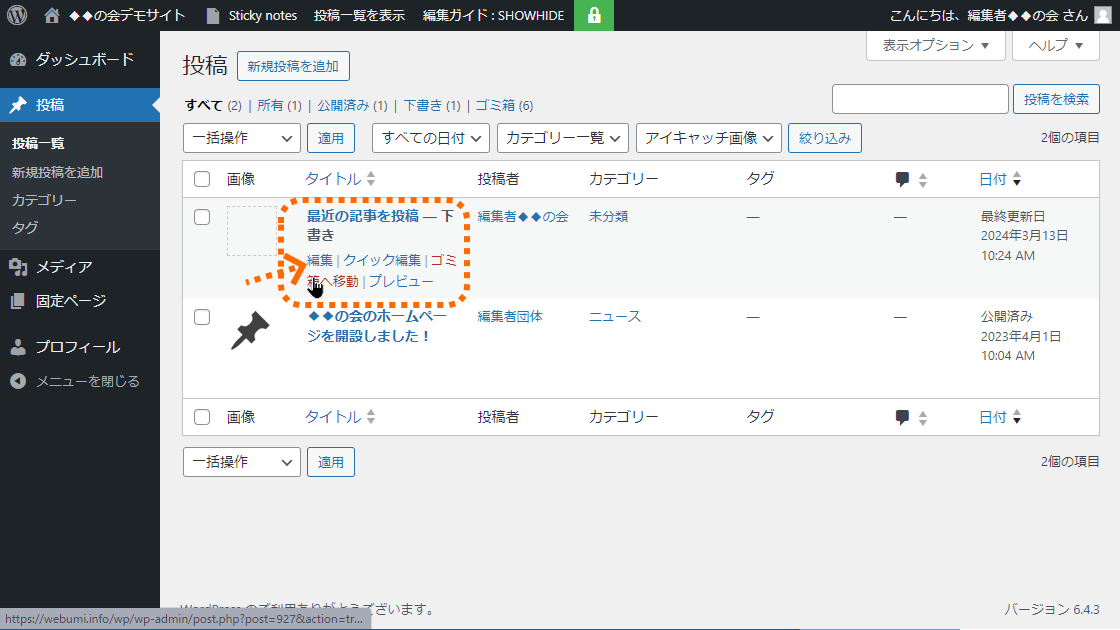
Task: Click the メディア icon in the sidebar
Action: pos(18,267)
